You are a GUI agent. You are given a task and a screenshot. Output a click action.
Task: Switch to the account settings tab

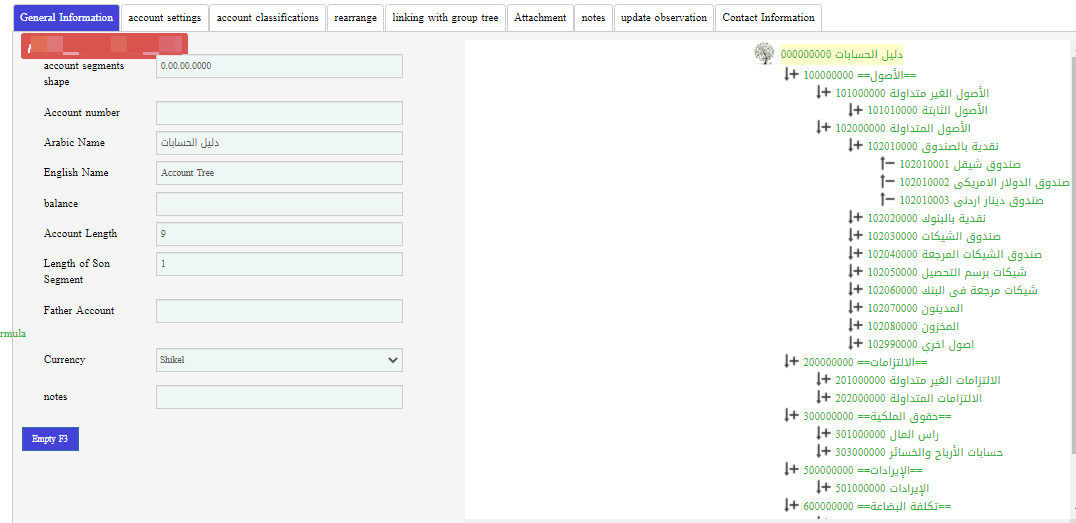pyautogui.click(x=165, y=18)
